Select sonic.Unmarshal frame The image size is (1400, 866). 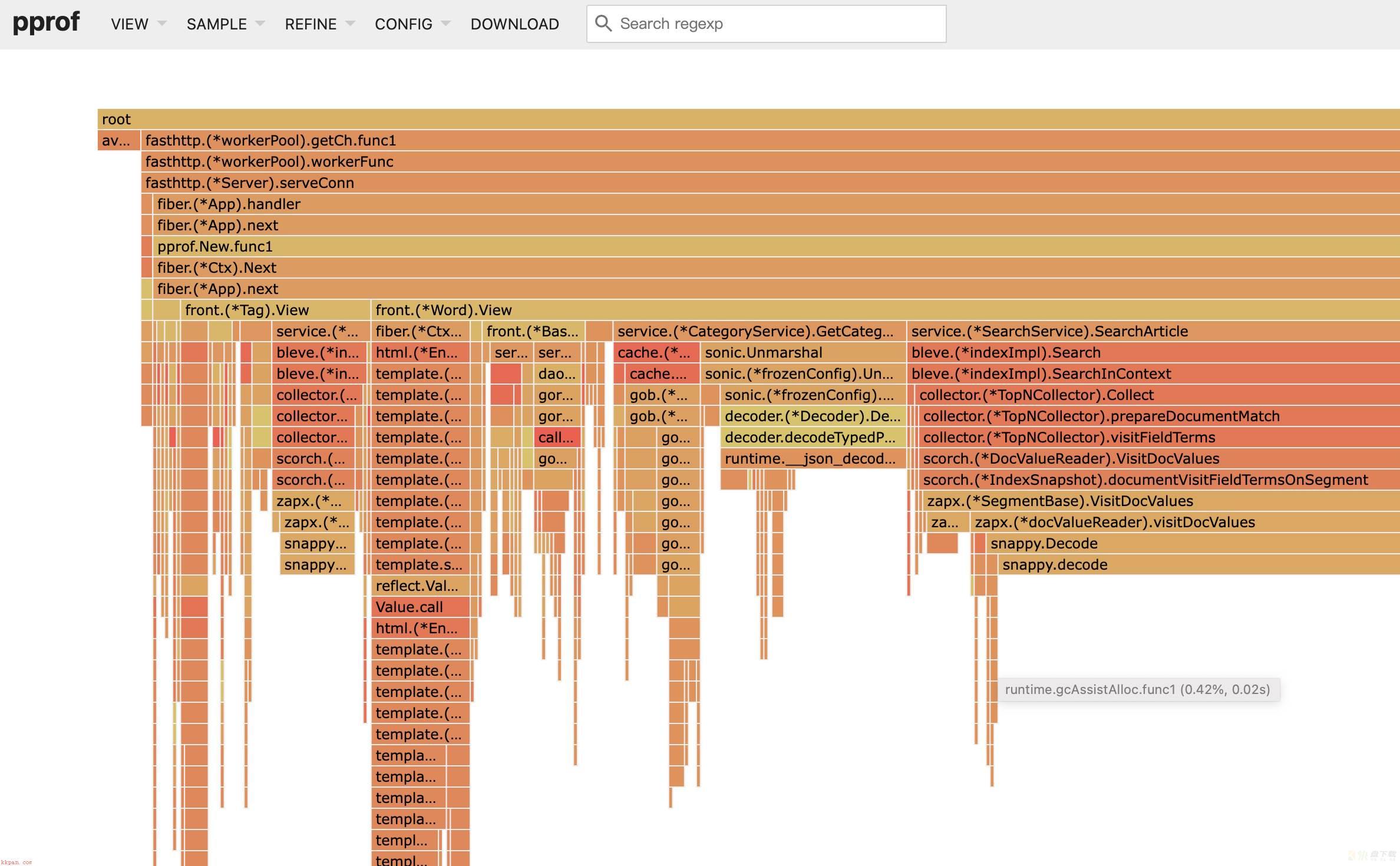click(x=803, y=352)
